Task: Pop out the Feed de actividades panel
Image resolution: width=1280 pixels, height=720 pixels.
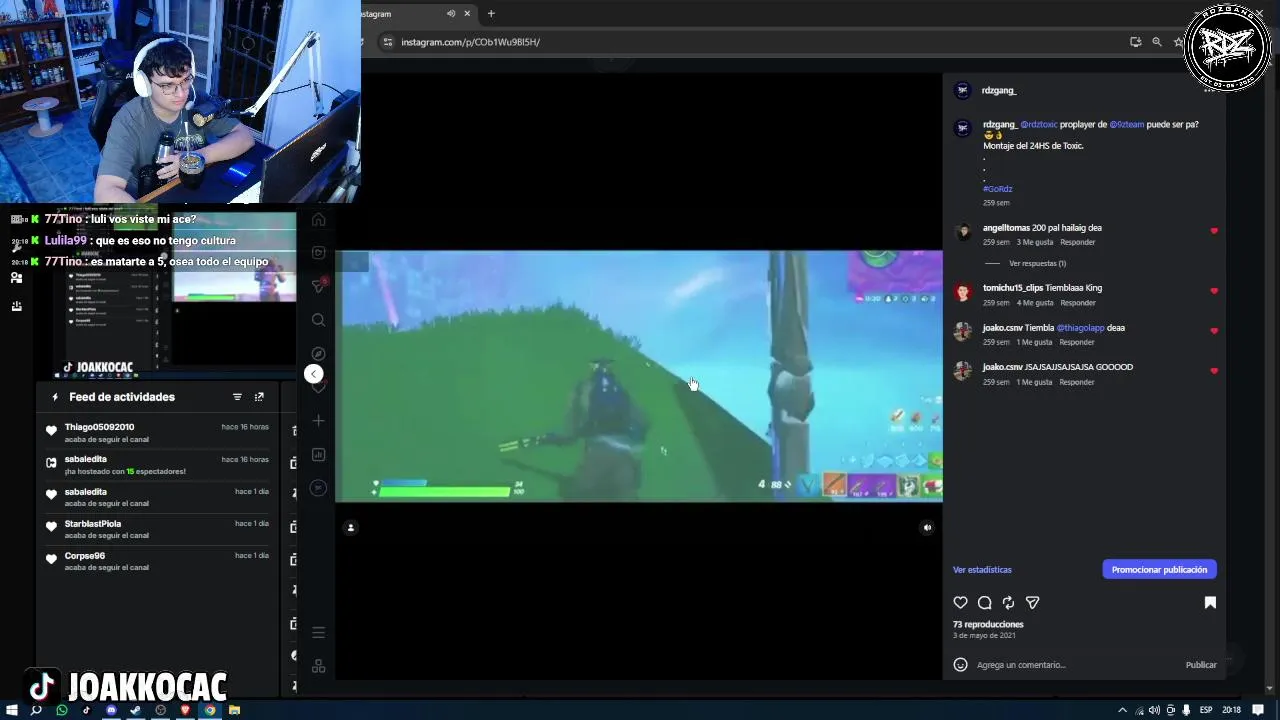Action: [259, 397]
